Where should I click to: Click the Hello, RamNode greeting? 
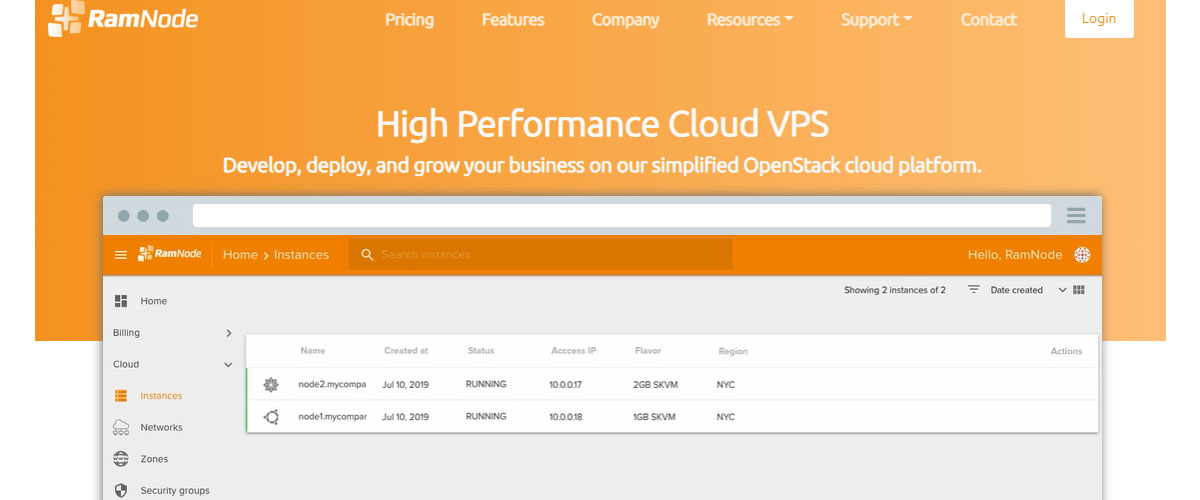(x=1016, y=255)
